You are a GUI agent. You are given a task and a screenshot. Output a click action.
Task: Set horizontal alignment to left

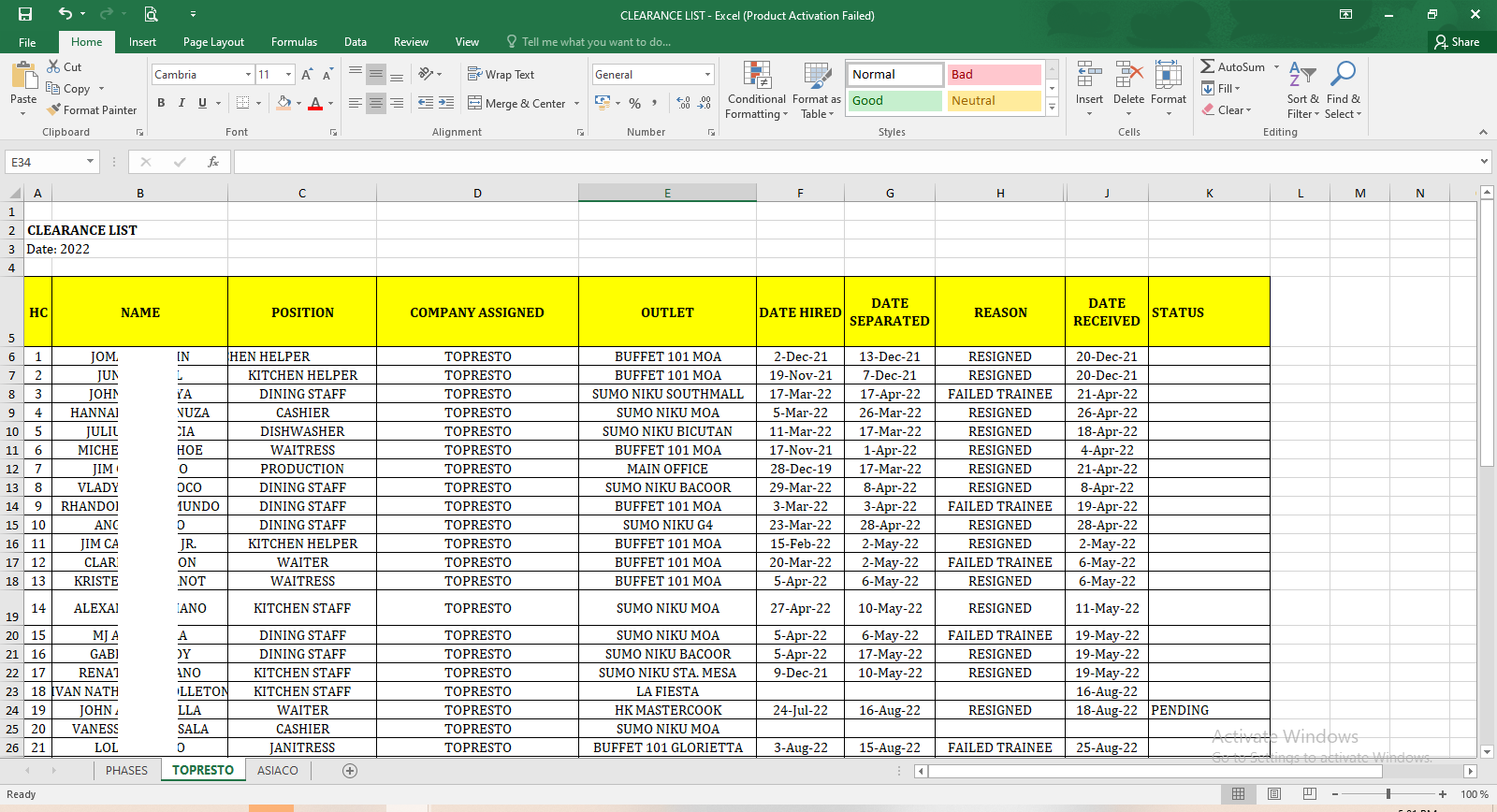(x=355, y=103)
